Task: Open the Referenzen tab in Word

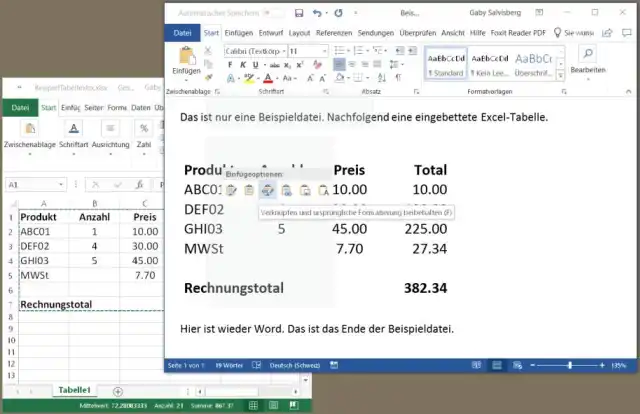Action: point(334,33)
